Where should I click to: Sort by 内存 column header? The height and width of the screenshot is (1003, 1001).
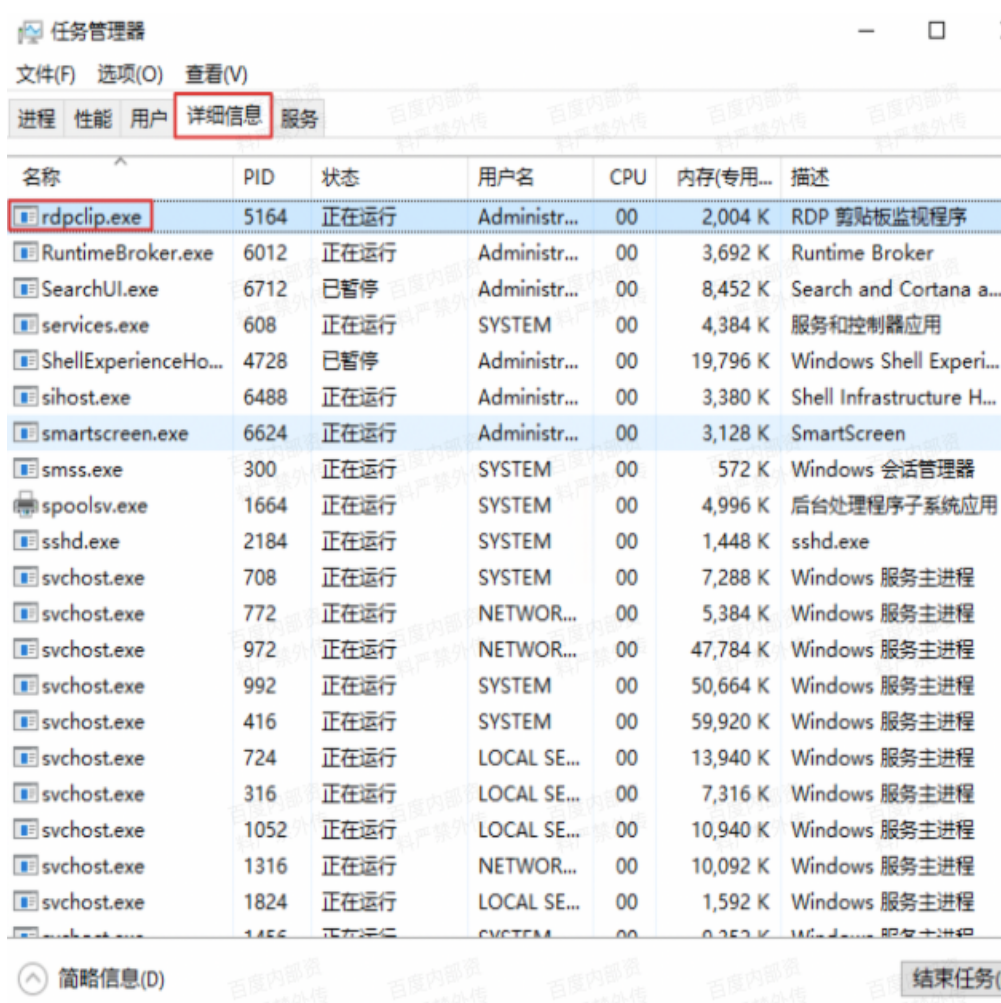tap(724, 178)
